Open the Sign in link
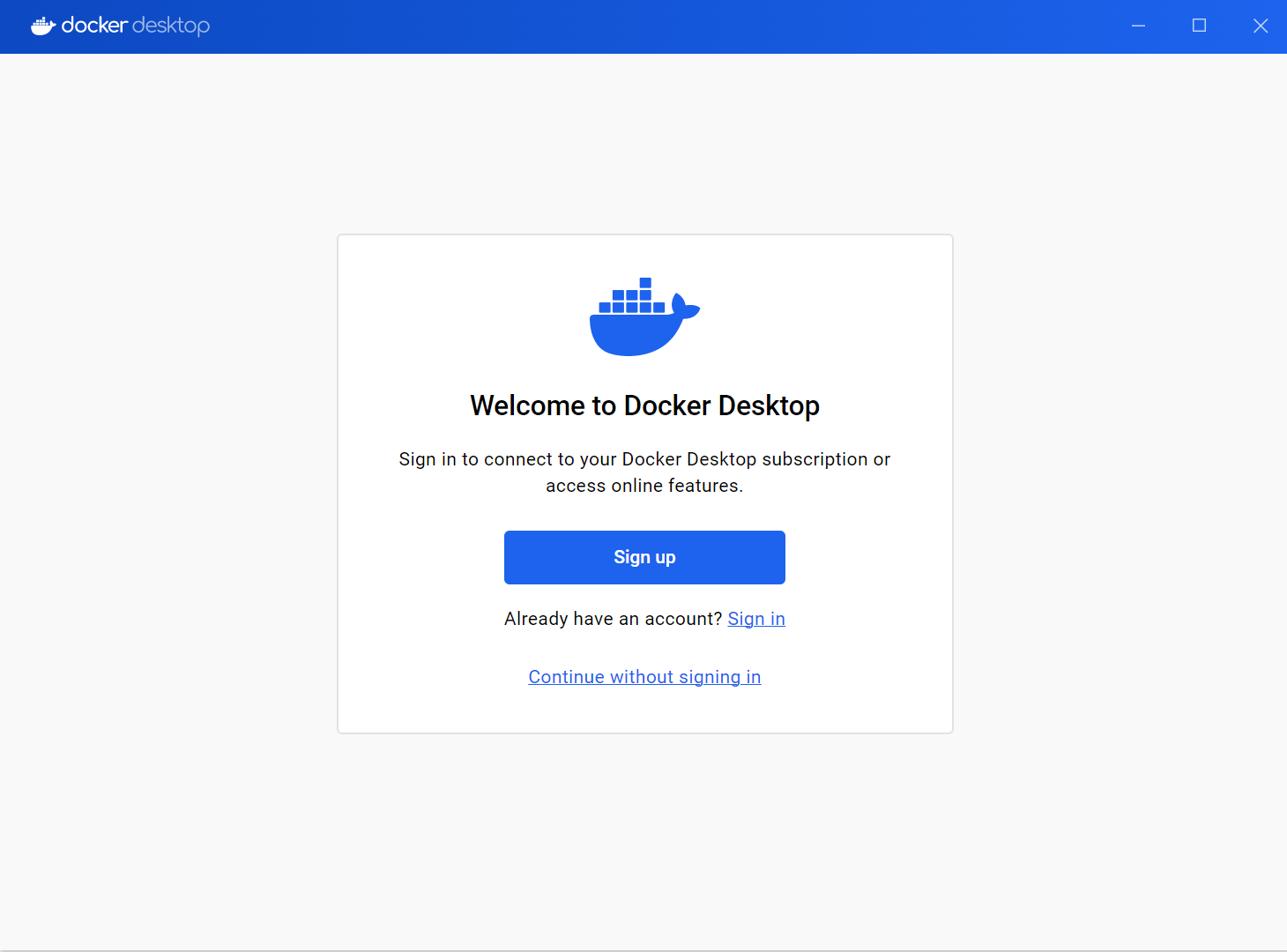Screen dimensions: 1287x952 click(x=756, y=619)
